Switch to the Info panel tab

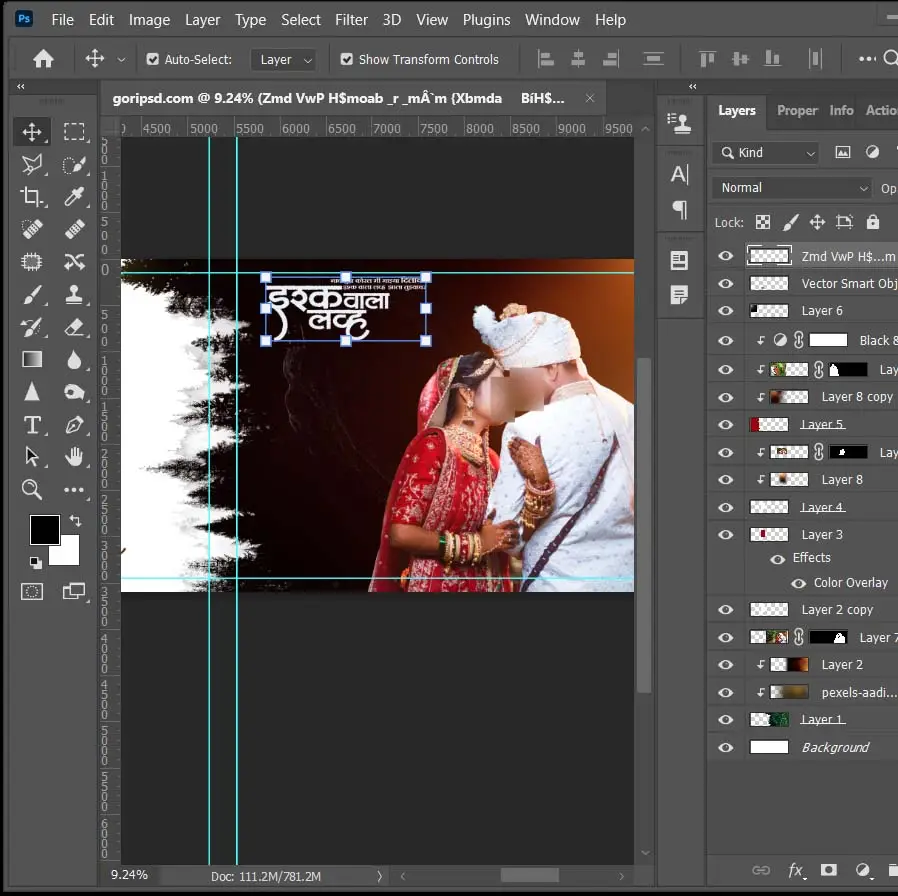(841, 110)
